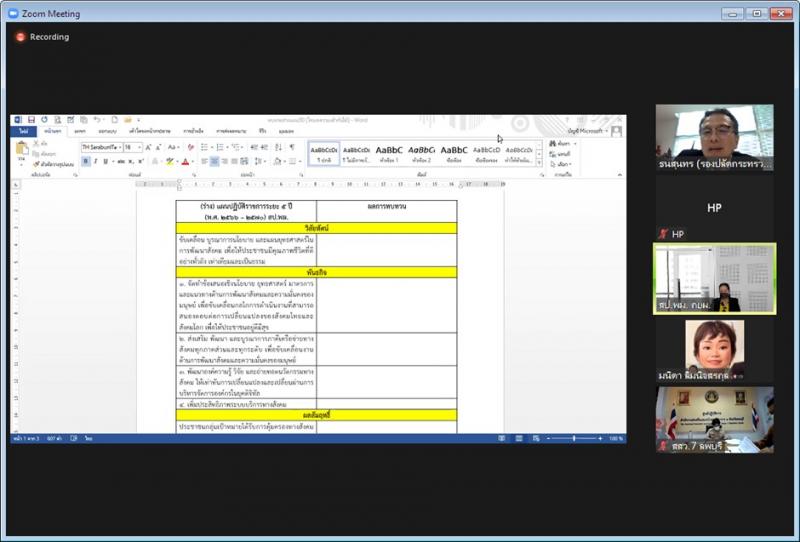Open the Paste options arrow below clipboard
The width and height of the screenshot is (800, 542).
[x=21, y=164]
